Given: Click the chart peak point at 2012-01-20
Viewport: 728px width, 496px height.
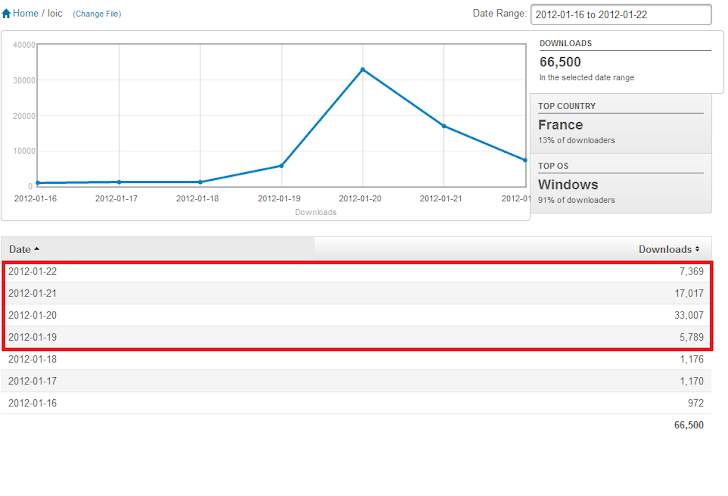Looking at the screenshot, I should [362, 69].
